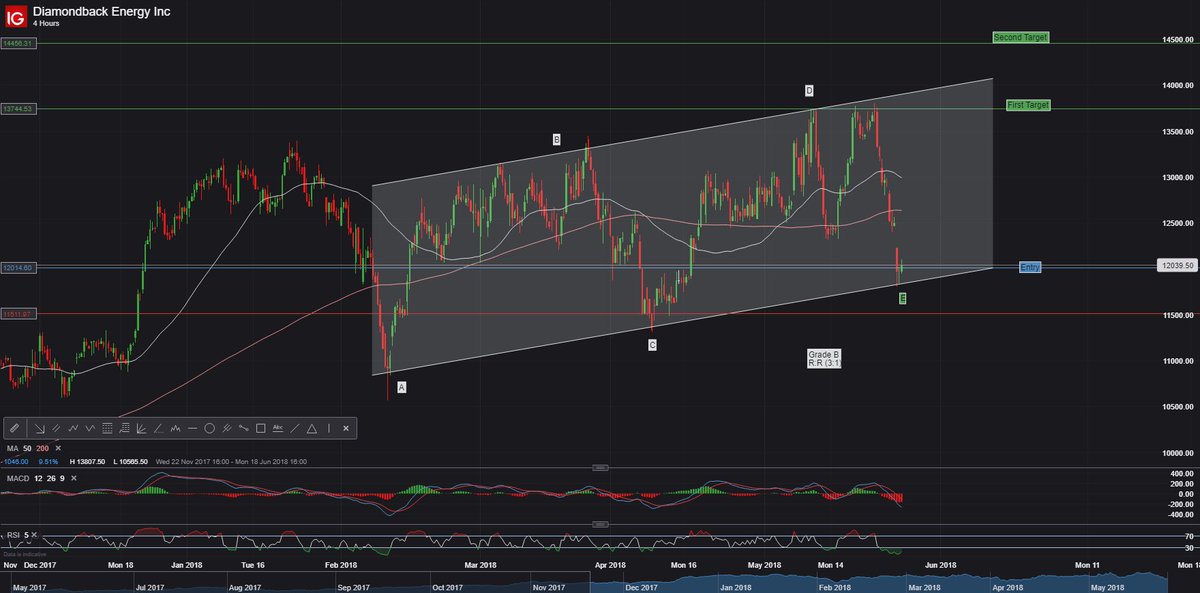Select the head-and-shoulders pattern tool
This screenshot has width=1200, height=593.
(x=175, y=428)
